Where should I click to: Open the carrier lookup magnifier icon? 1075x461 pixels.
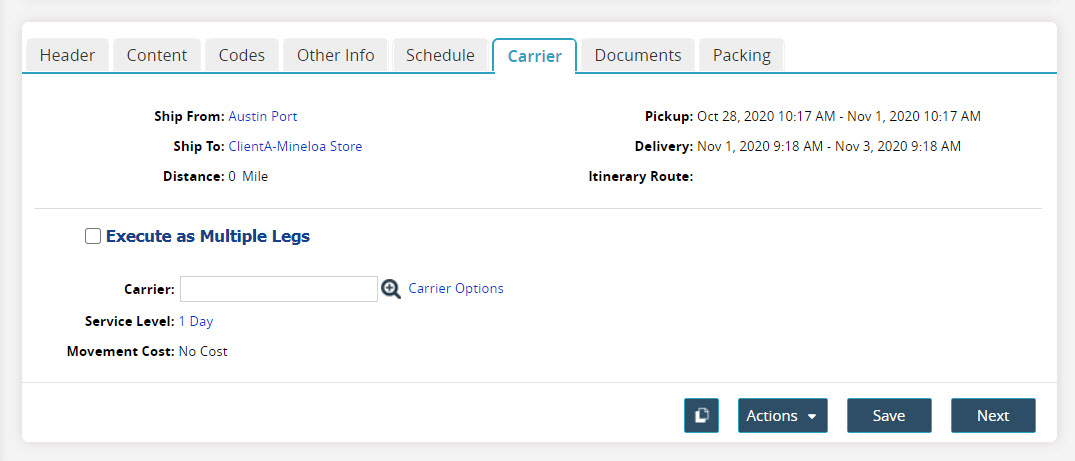click(x=391, y=289)
